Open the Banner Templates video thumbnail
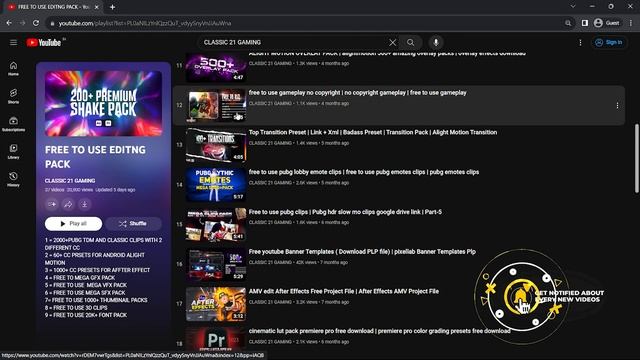This screenshot has height=360, width=640. pyautogui.click(x=216, y=264)
